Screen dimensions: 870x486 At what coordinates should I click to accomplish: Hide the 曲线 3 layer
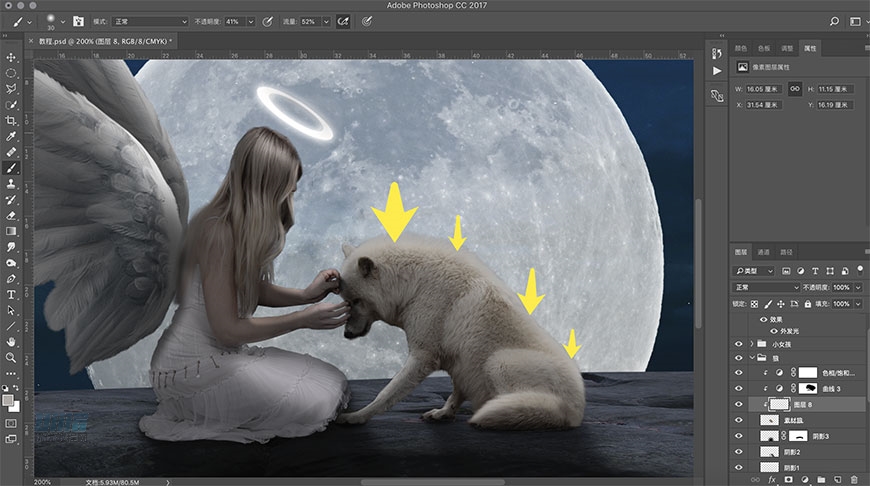[739, 388]
